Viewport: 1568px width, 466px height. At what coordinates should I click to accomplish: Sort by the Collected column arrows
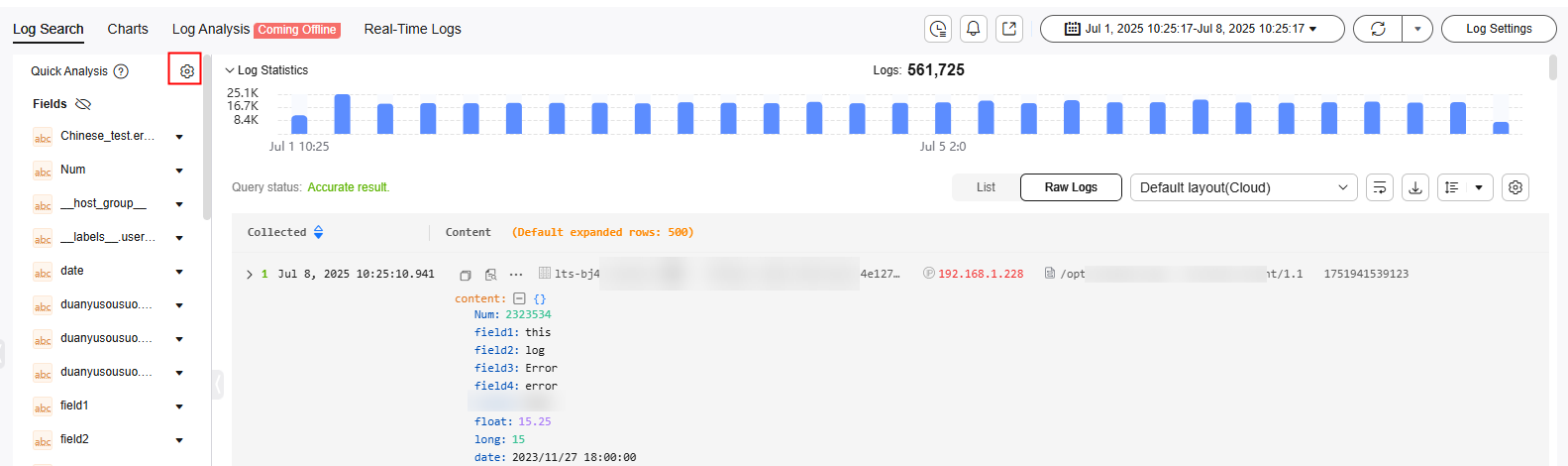tap(318, 232)
